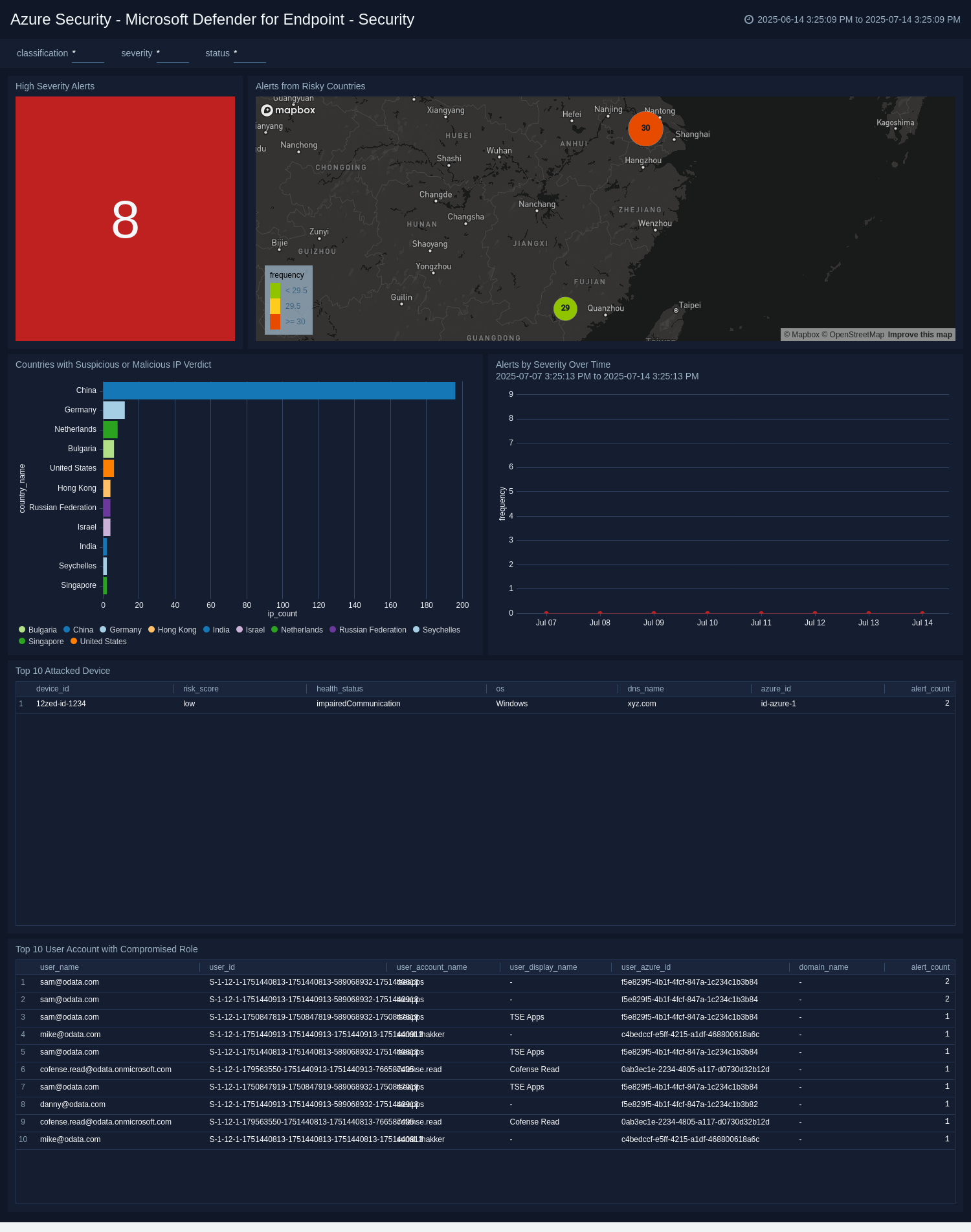Viewport: 971px width, 1232px height.
Task: Select row 8 danny@odata.com user
Action: coord(73,1104)
